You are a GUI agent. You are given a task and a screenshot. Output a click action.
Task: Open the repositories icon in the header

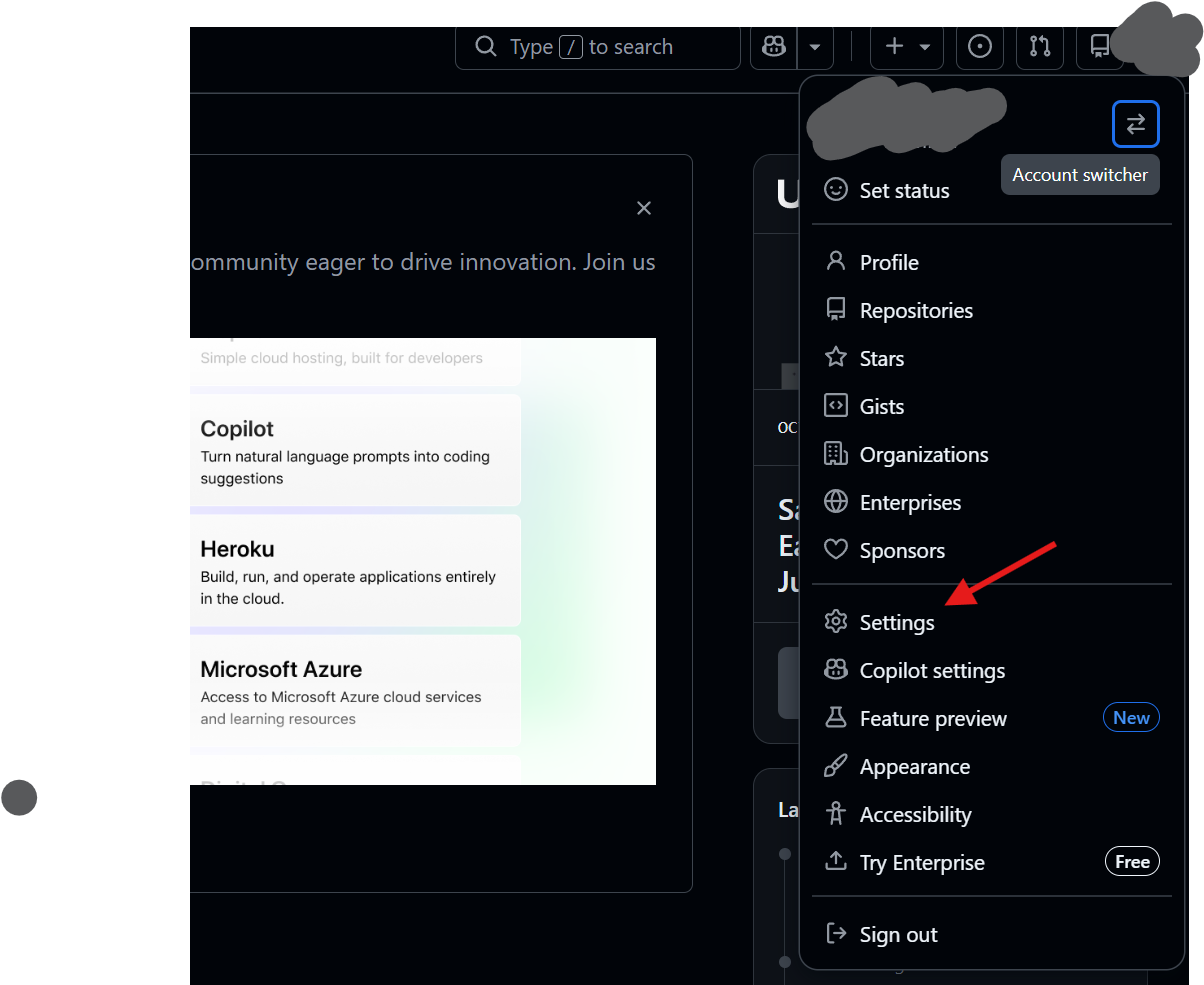click(x=1098, y=47)
